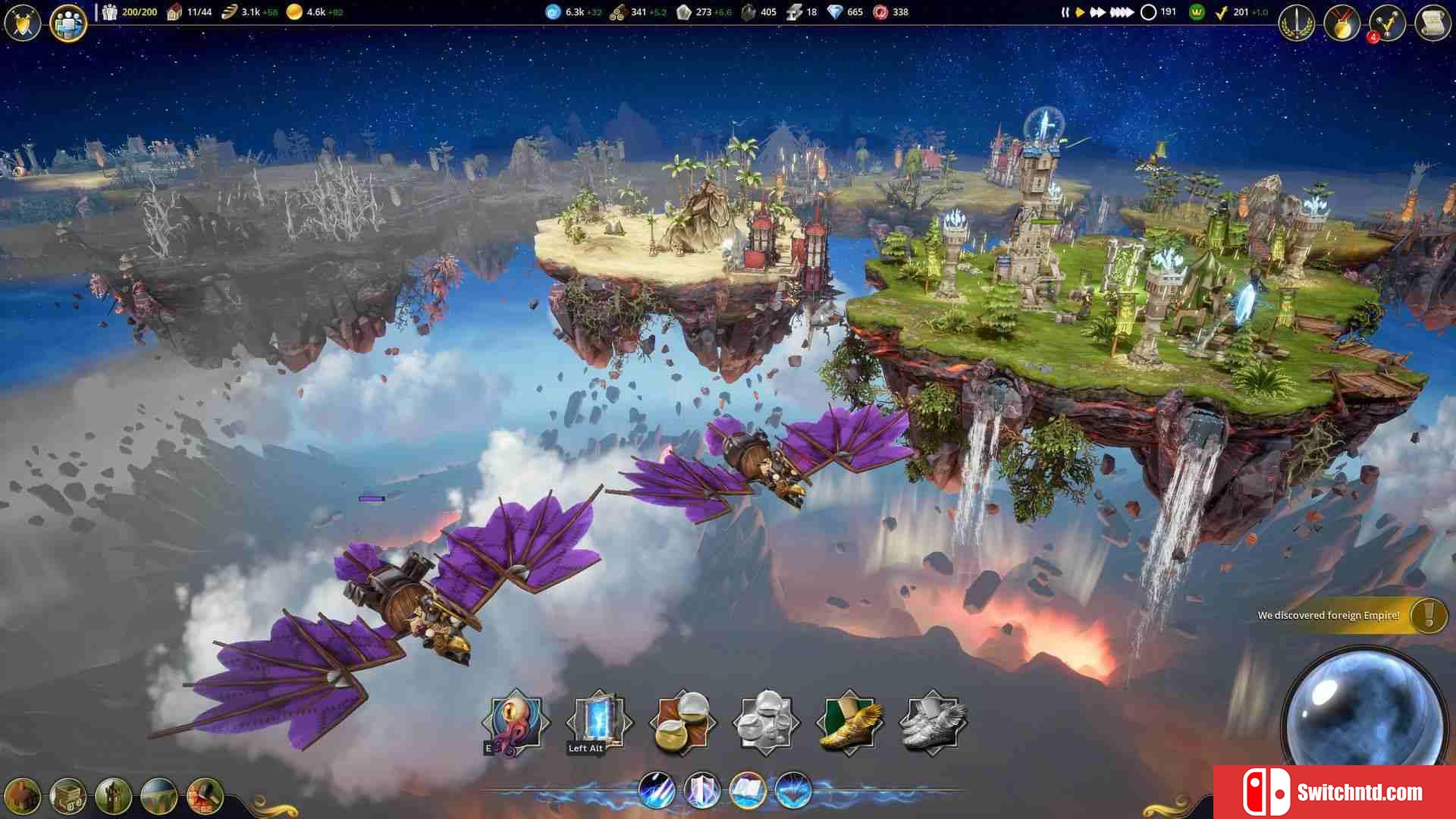Image resolution: width=1456 pixels, height=819 pixels.
Task: Set game to normal play speed
Action: 1080,12
